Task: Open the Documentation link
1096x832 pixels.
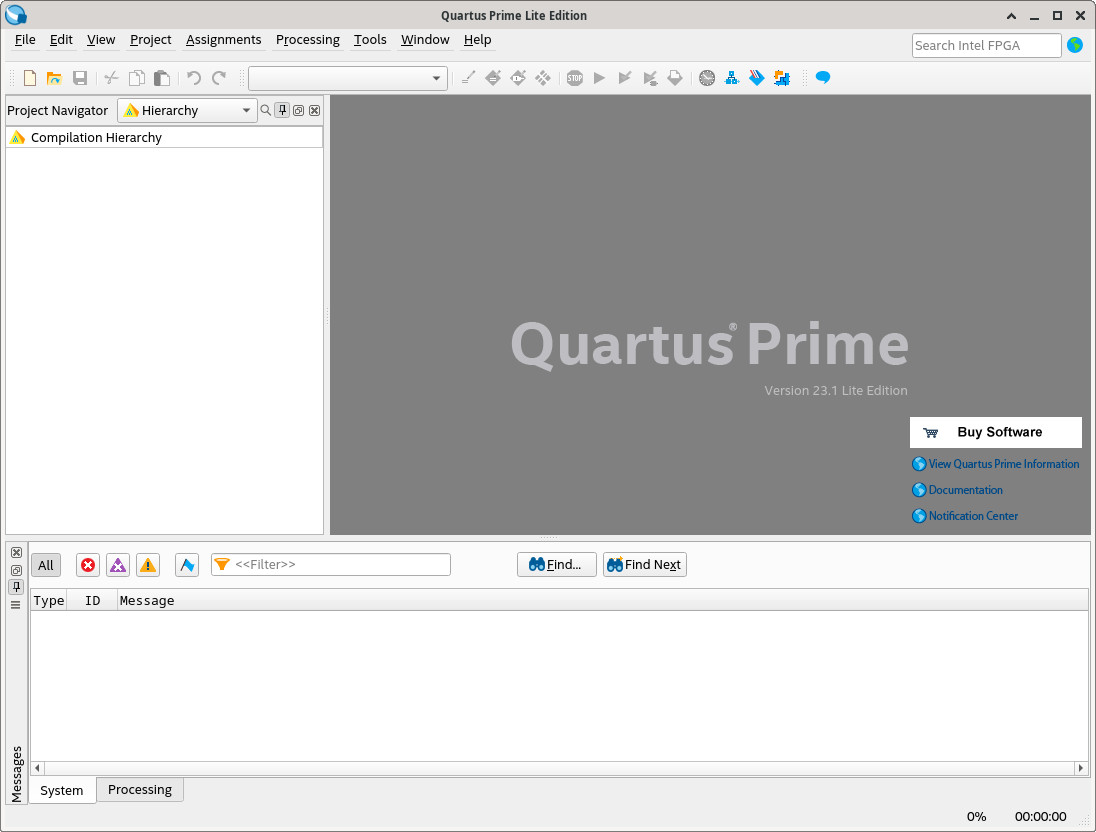Action: tap(957, 489)
